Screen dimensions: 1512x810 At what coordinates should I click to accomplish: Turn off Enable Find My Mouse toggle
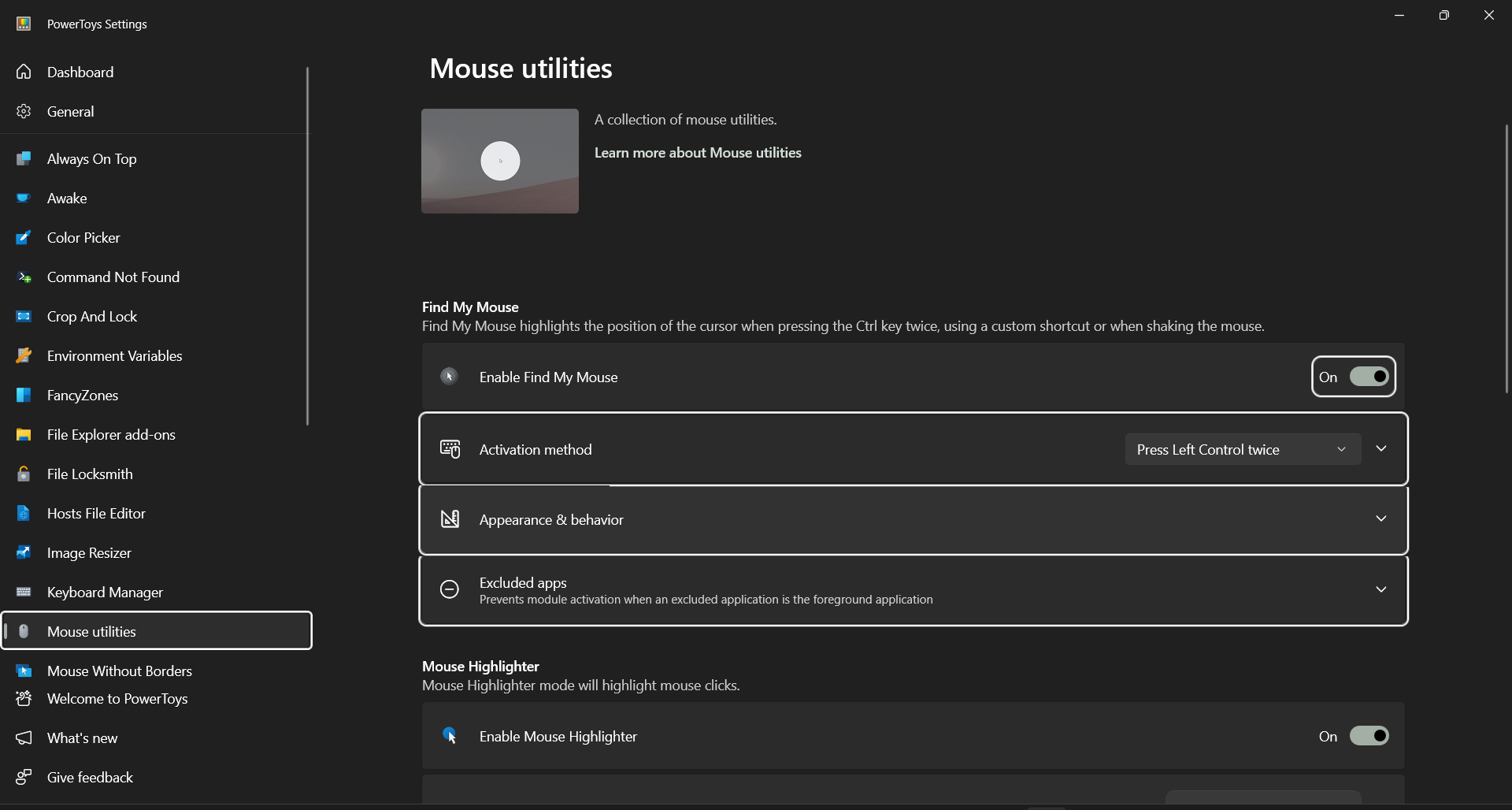pos(1369,377)
